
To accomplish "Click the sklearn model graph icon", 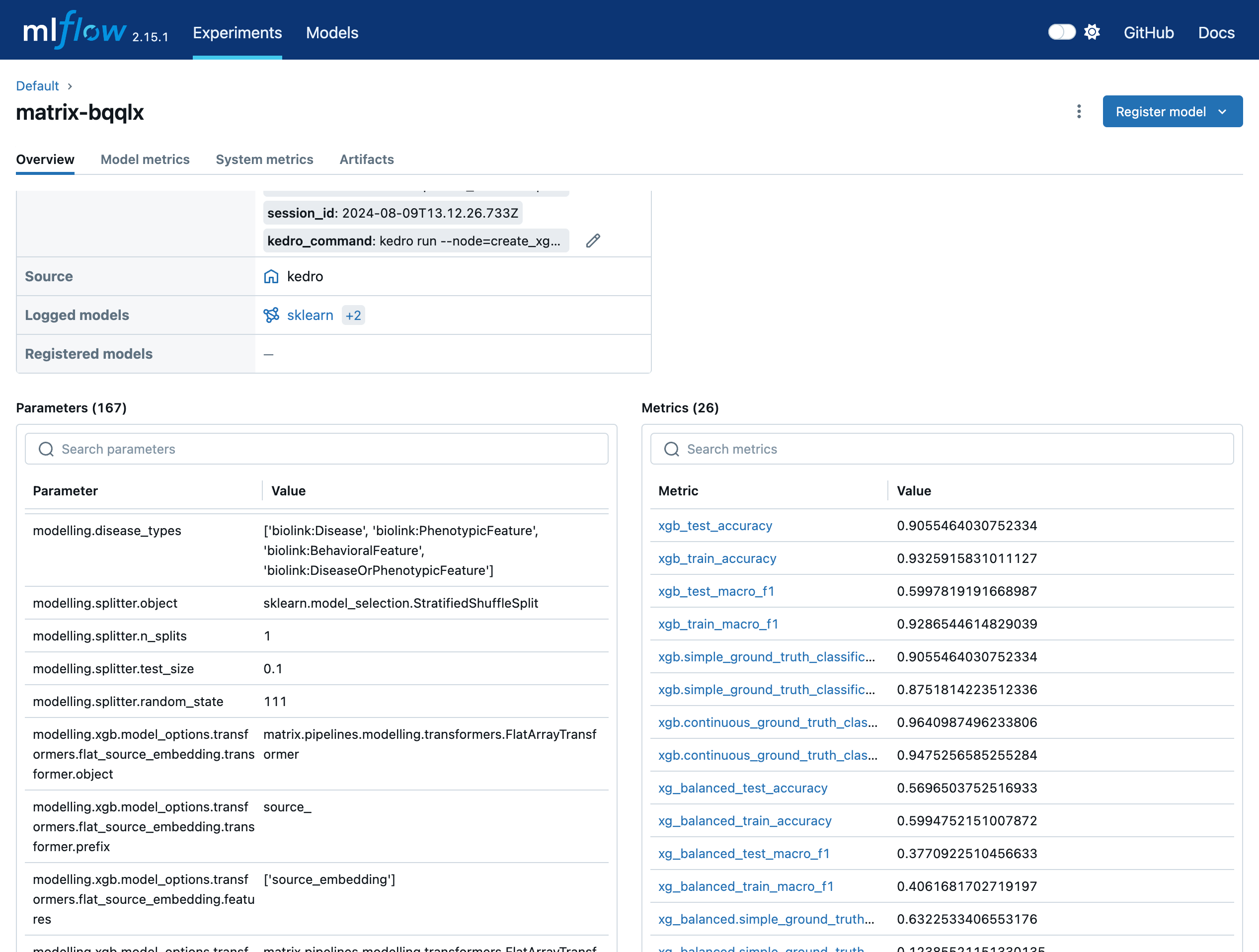I will coord(271,315).
